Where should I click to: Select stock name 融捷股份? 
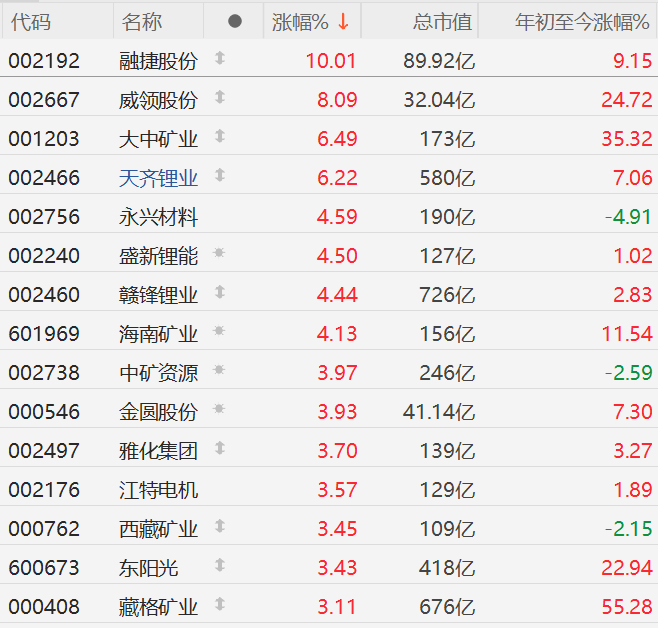pyautogui.click(x=158, y=61)
